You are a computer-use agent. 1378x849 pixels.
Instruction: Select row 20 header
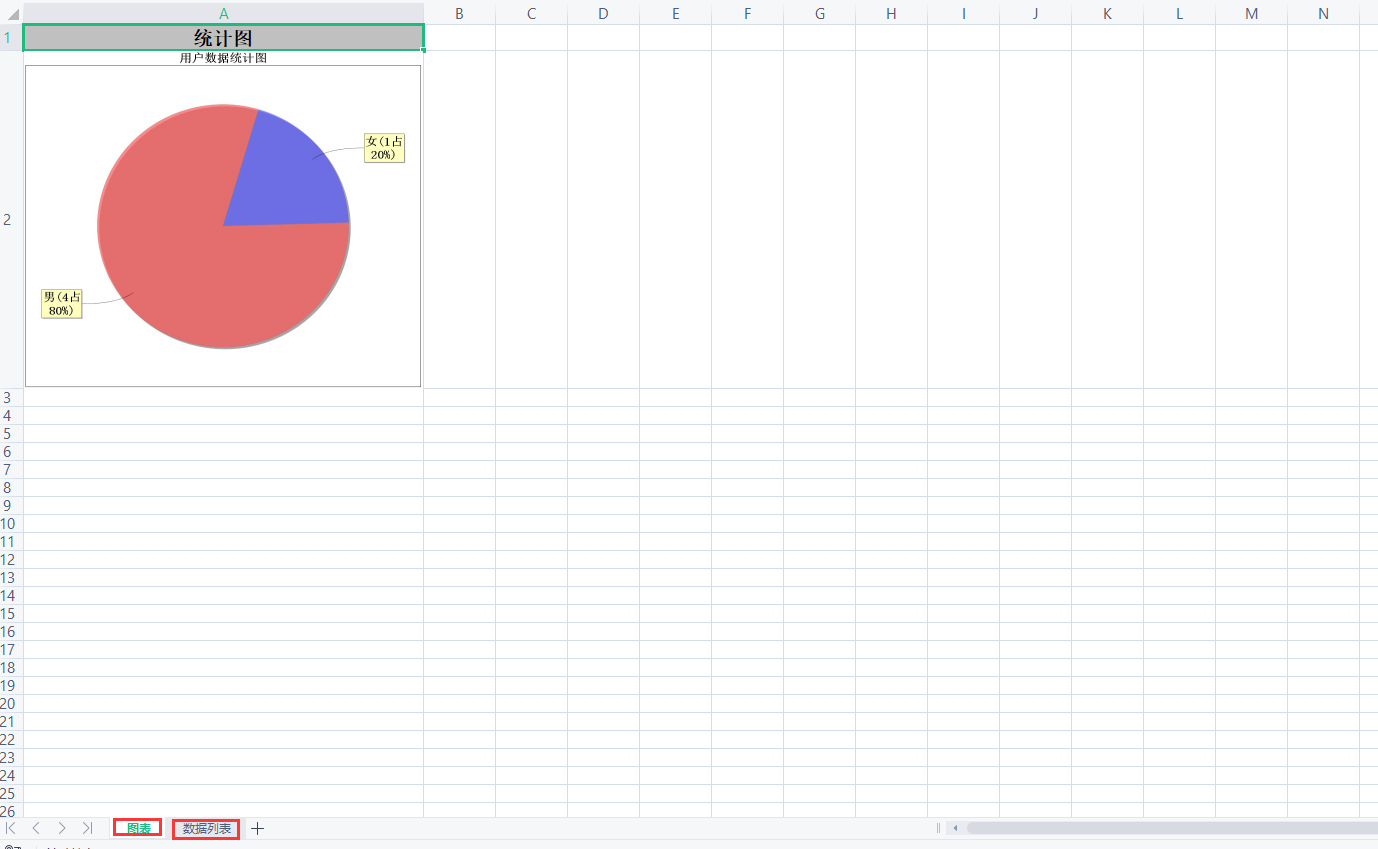click(x=11, y=704)
